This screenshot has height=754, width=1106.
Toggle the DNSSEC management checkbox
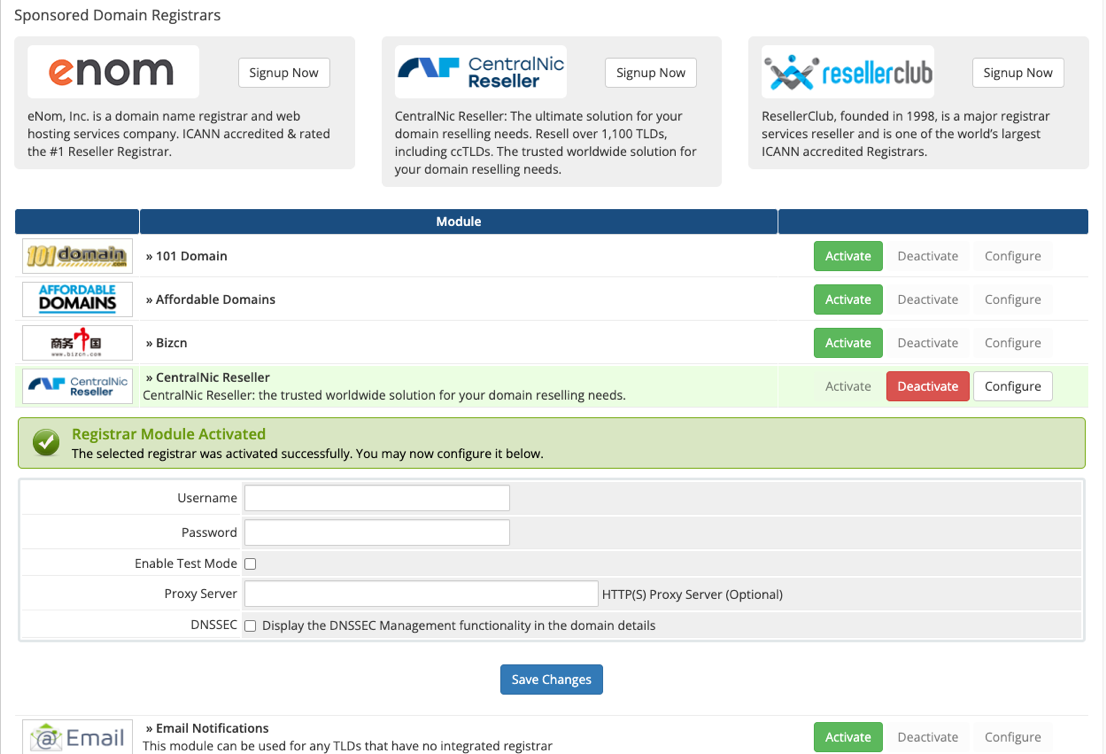point(250,626)
